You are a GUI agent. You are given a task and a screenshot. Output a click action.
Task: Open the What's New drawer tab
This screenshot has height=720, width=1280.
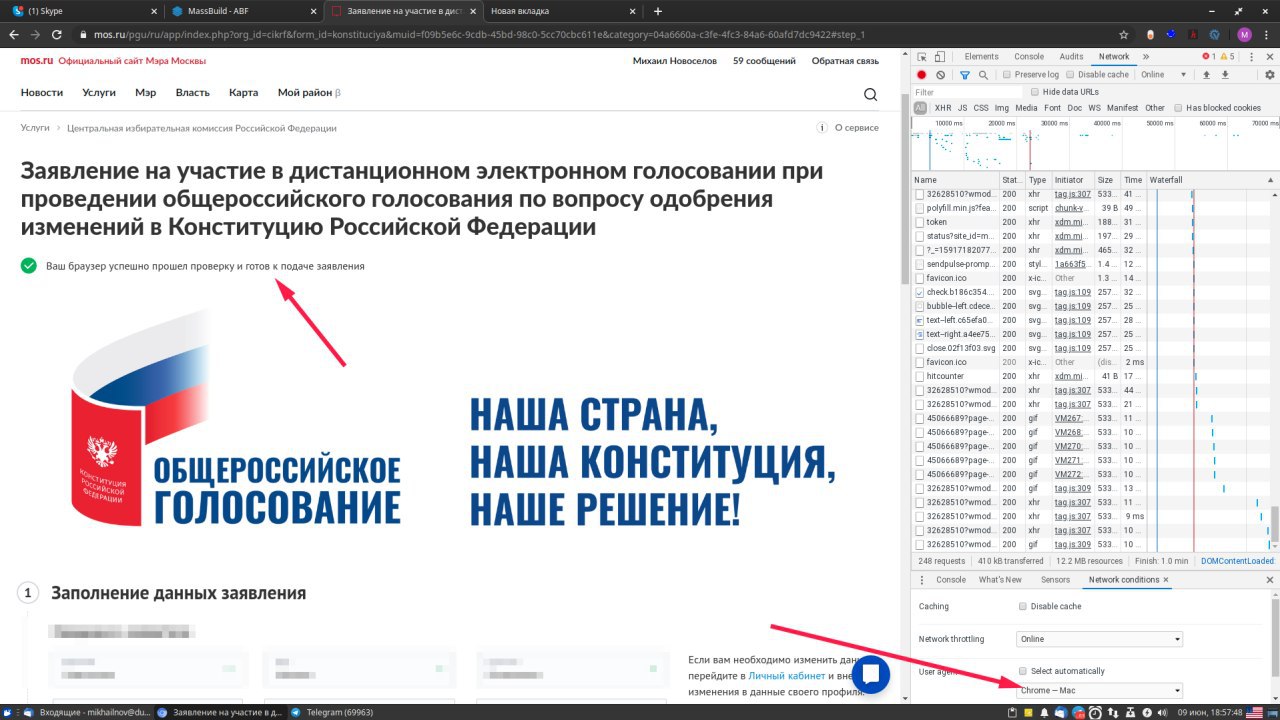(1000, 580)
